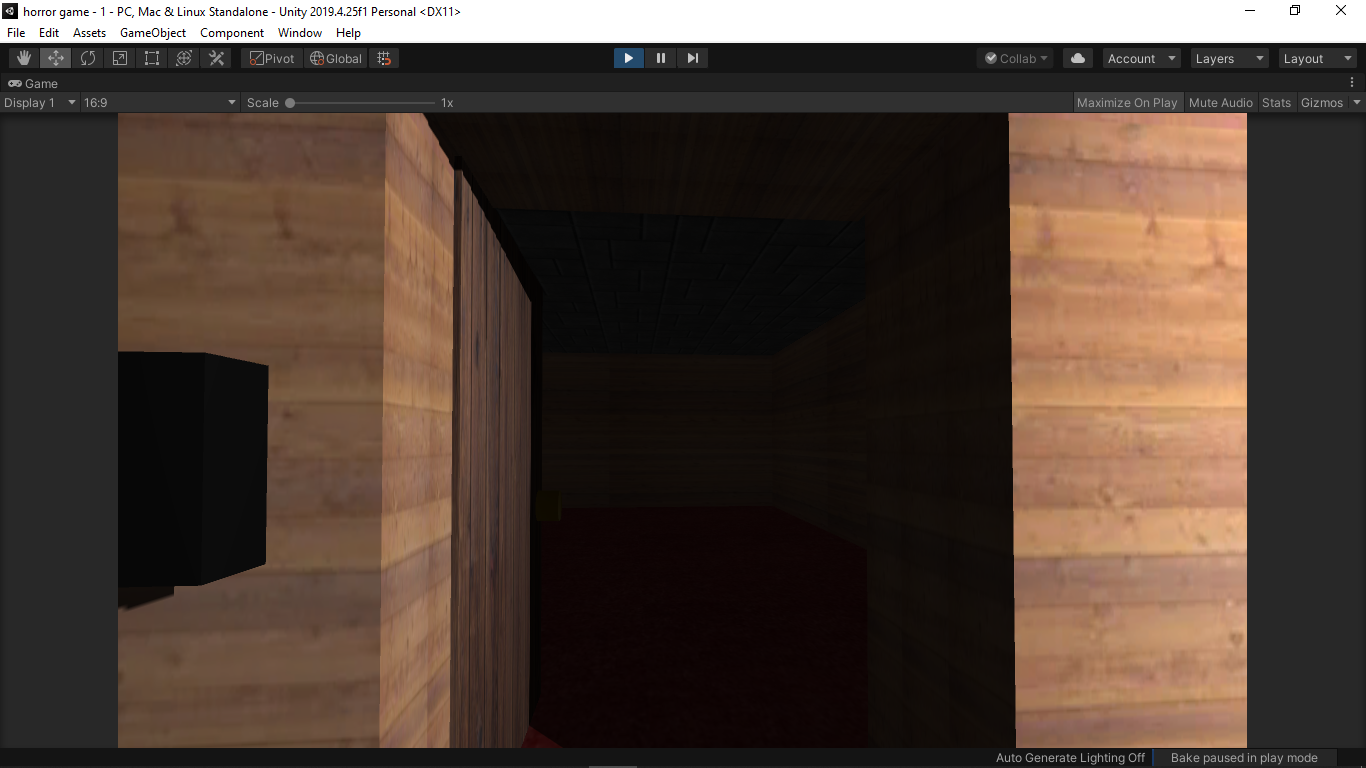
Task: Open the 16:9 aspect ratio dropdown
Action: [160, 102]
